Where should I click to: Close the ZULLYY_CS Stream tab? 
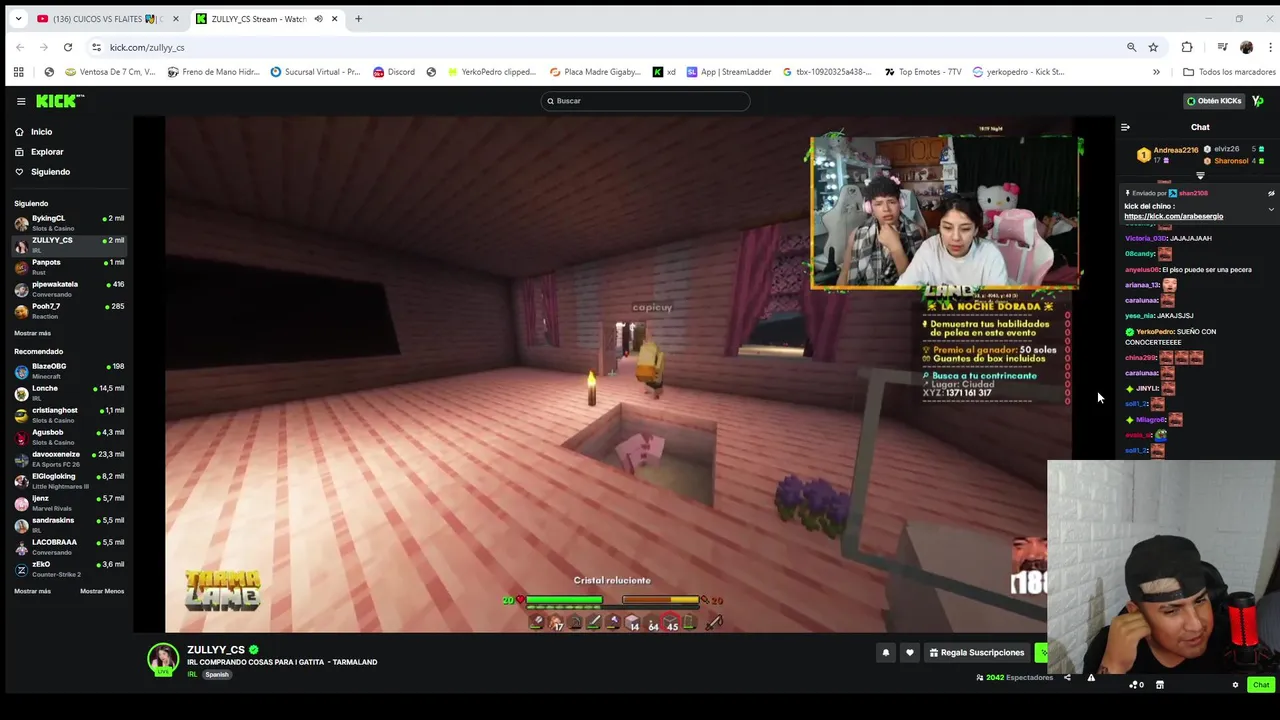point(334,19)
